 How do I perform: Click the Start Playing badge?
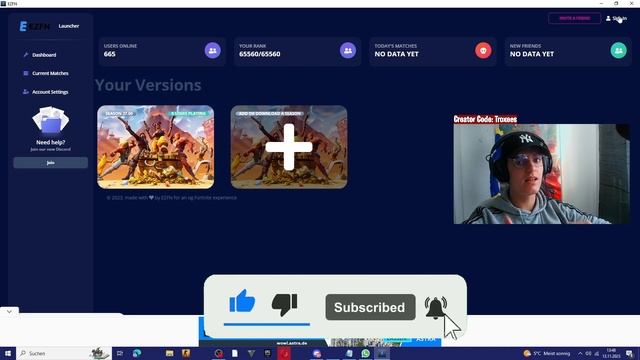tap(189, 113)
